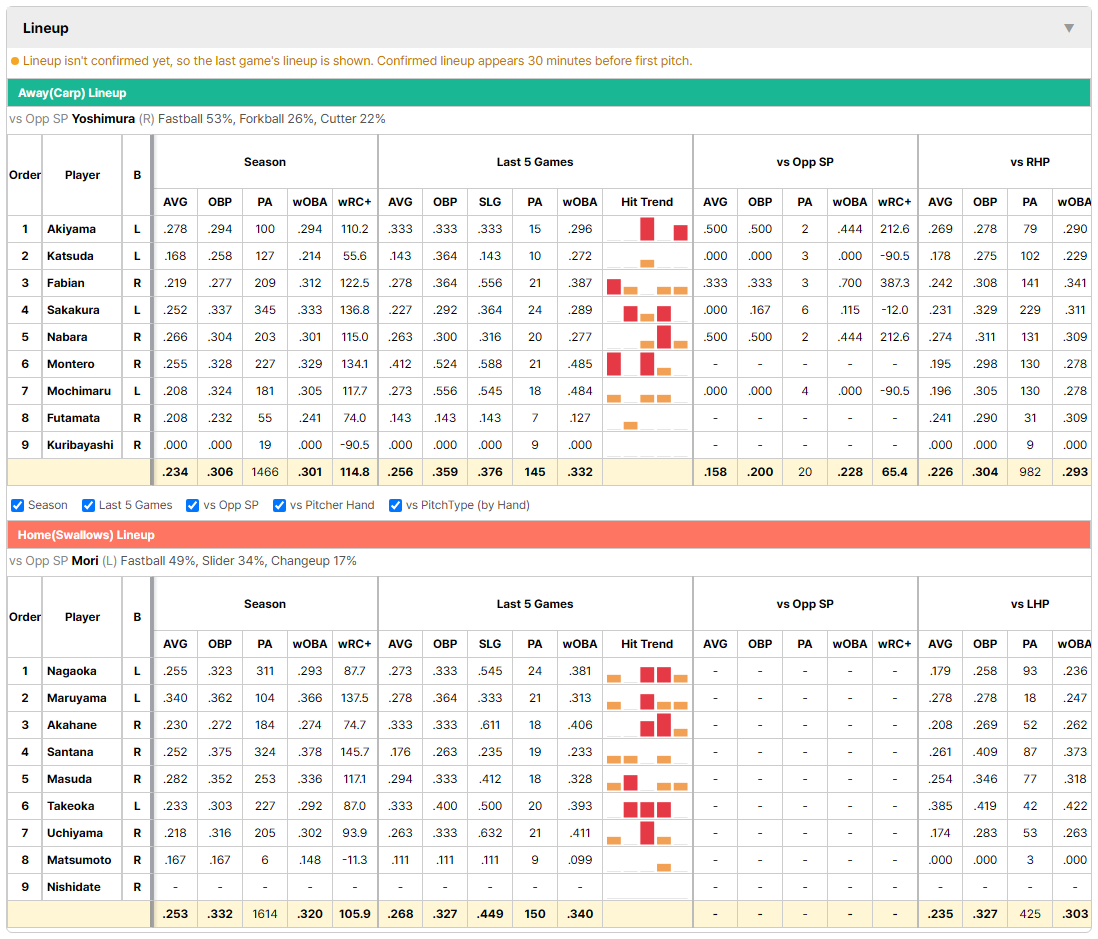Click opposing pitcher Mori name
This screenshot has height=939, width=1098.
point(85,561)
